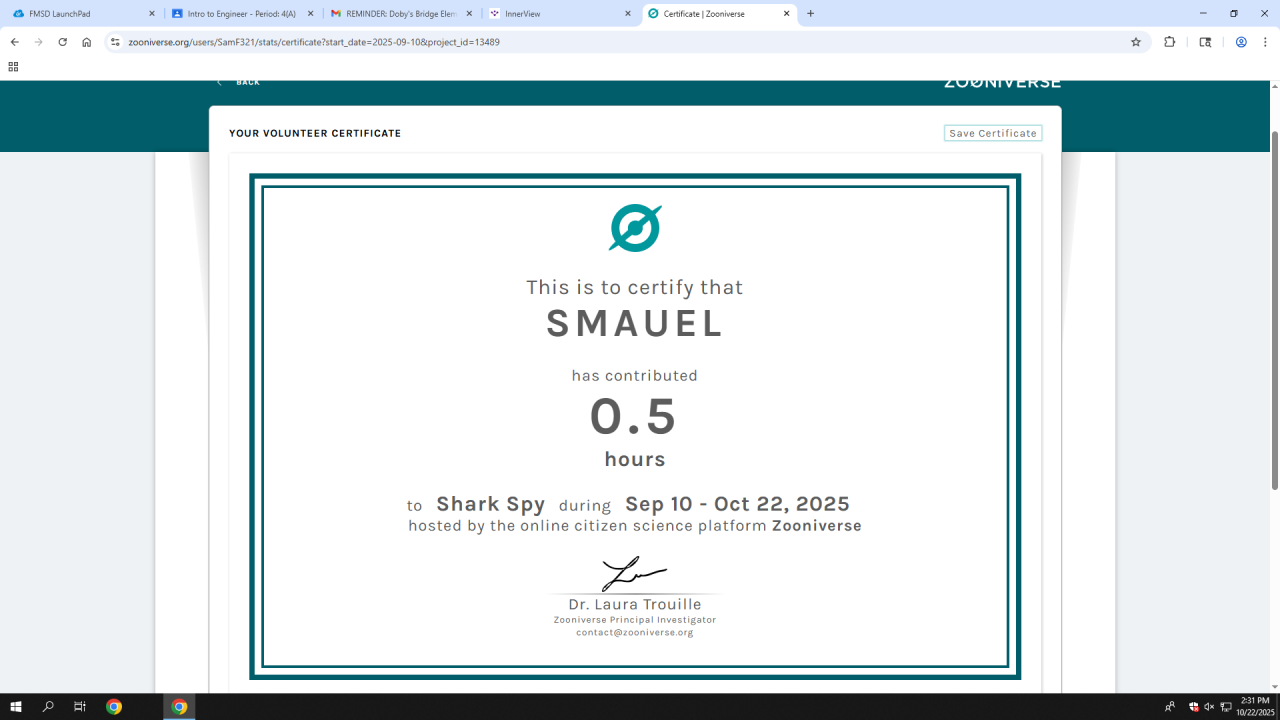Click the text "This is to certify that"

point(635,288)
